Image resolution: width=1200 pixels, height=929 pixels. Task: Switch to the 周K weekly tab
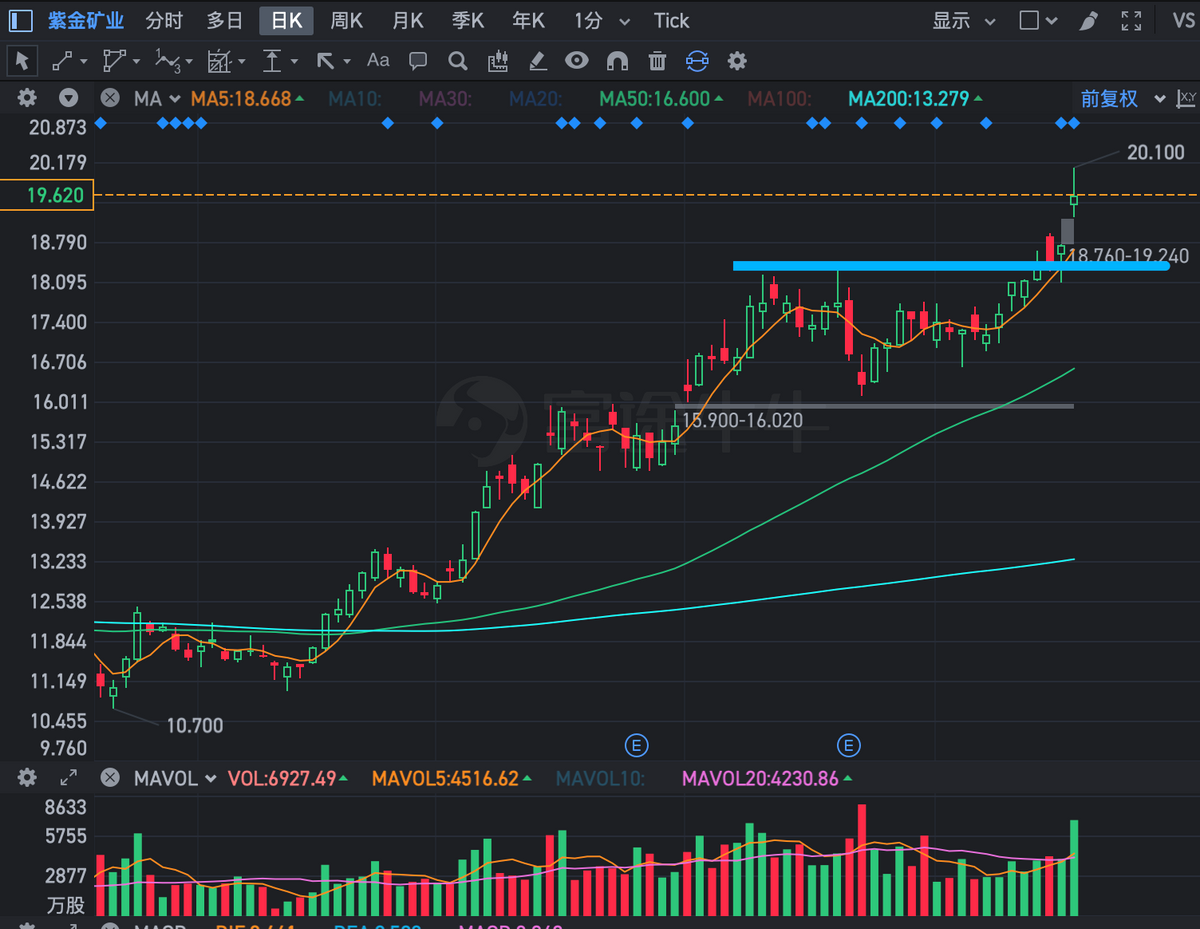pyautogui.click(x=347, y=21)
